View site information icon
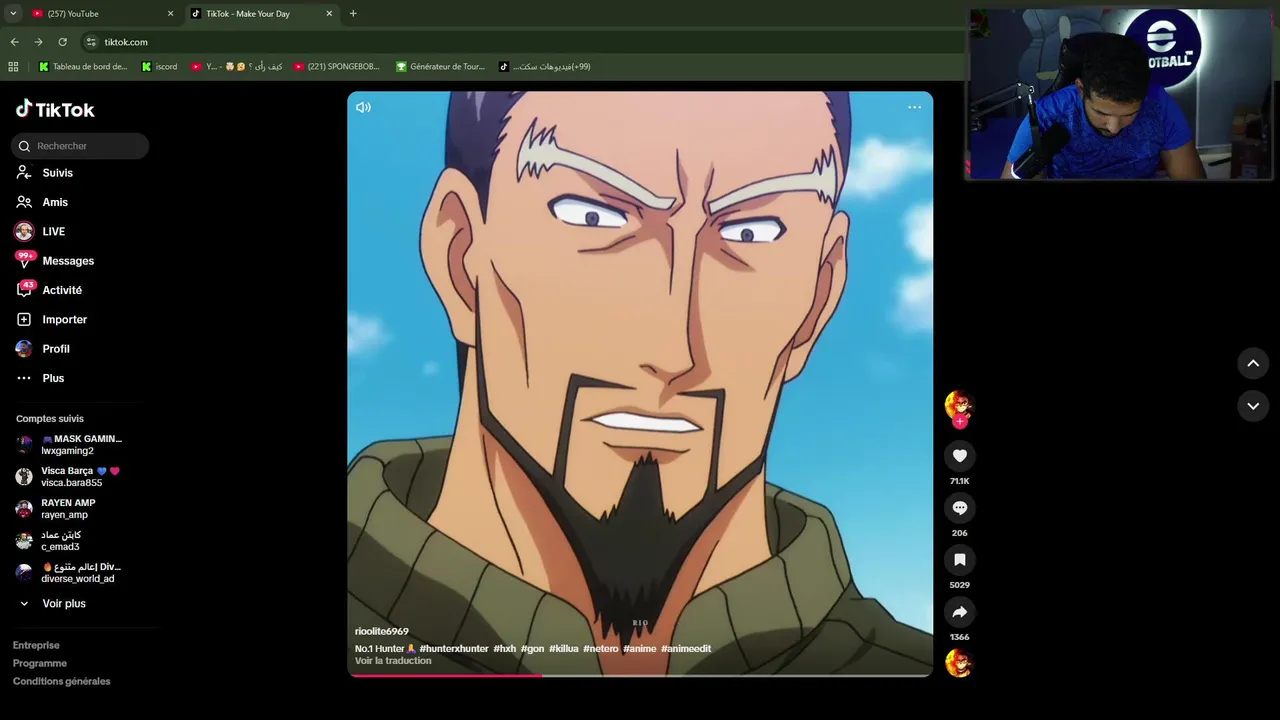This screenshot has height=720, width=1280. pos(91,42)
